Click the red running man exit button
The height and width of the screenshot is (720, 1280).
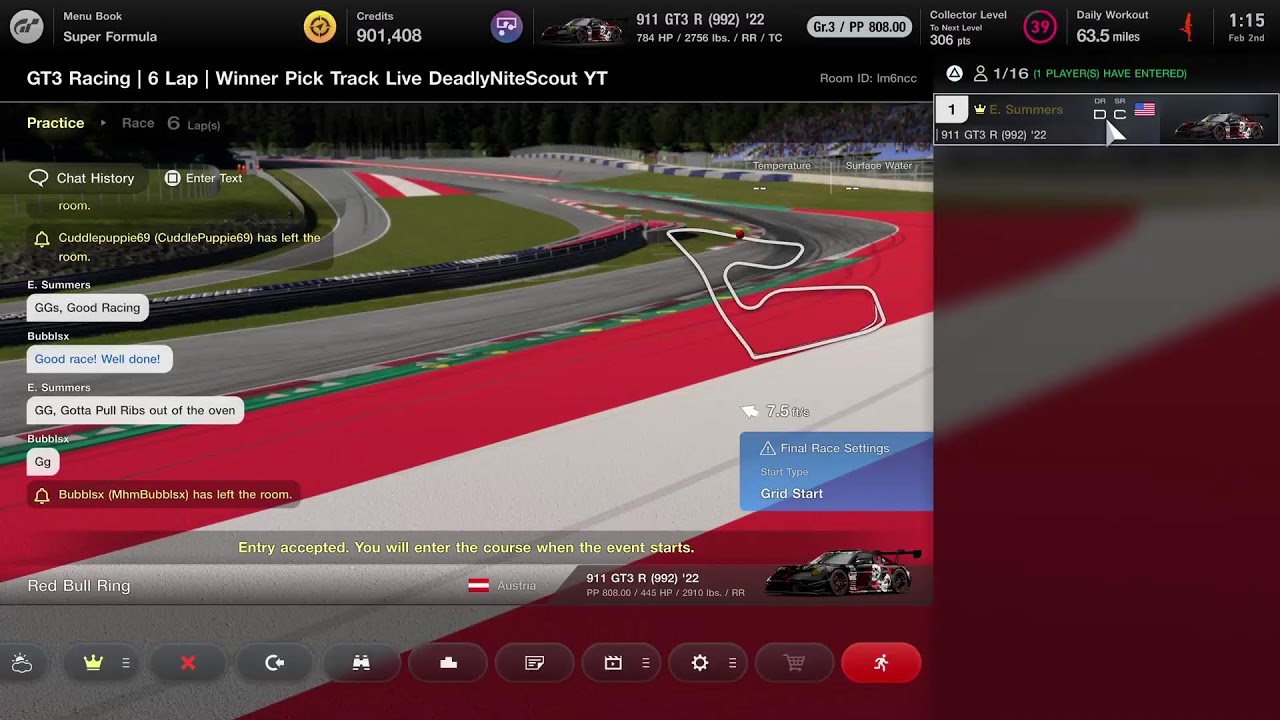click(881, 663)
